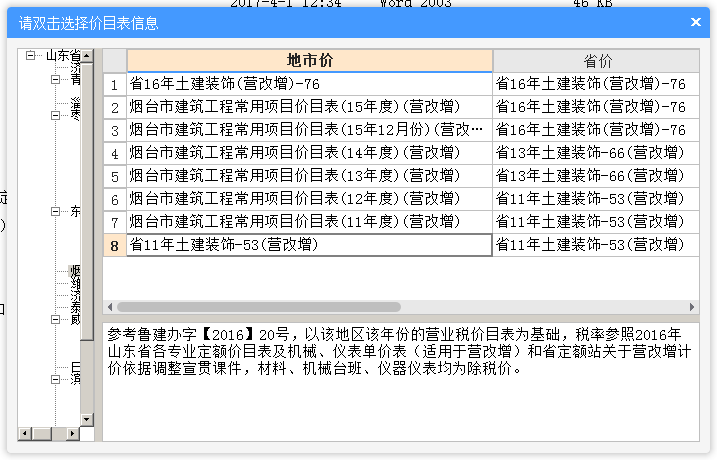Select row number 5 header
The width and height of the screenshot is (717, 460).
pos(115,176)
